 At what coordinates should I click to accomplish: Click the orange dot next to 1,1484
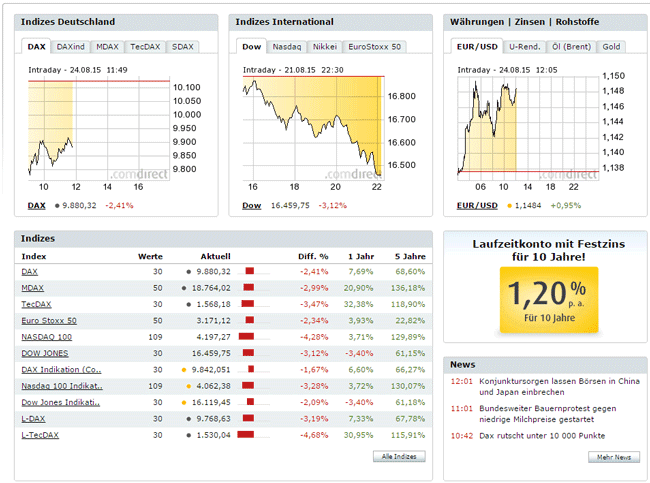509,206
